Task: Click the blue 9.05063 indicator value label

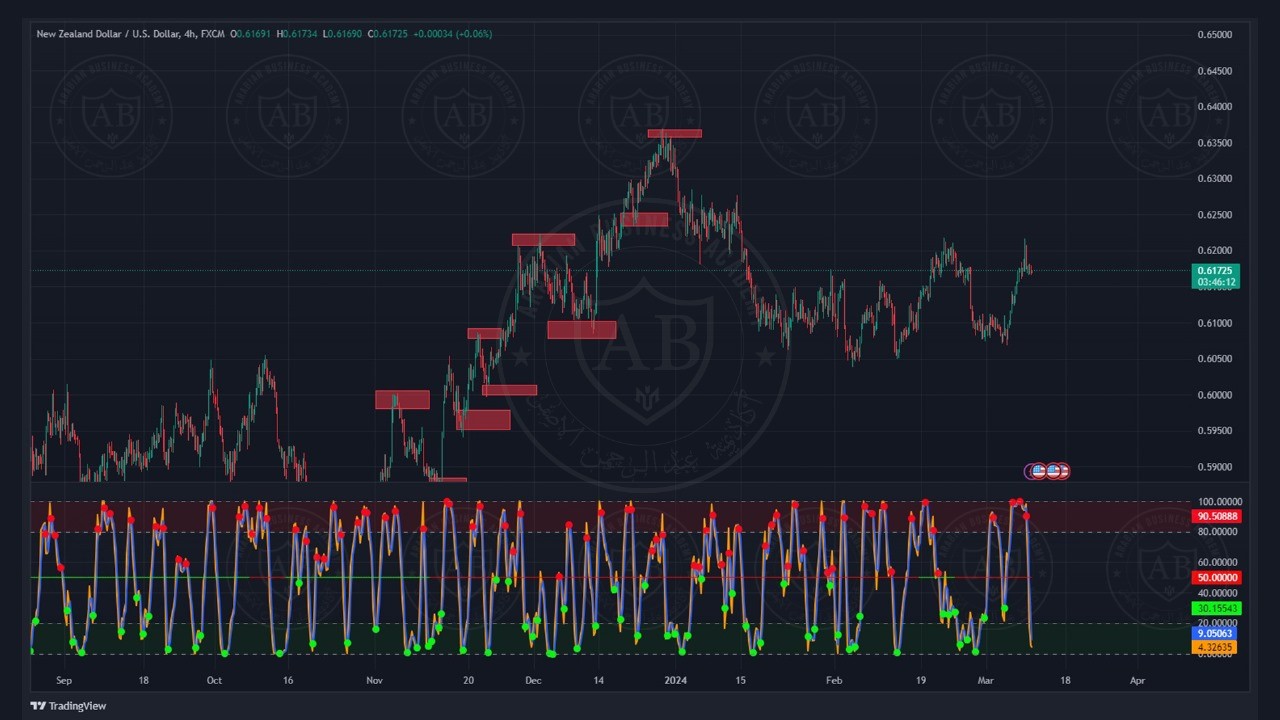Action: 1216,633
